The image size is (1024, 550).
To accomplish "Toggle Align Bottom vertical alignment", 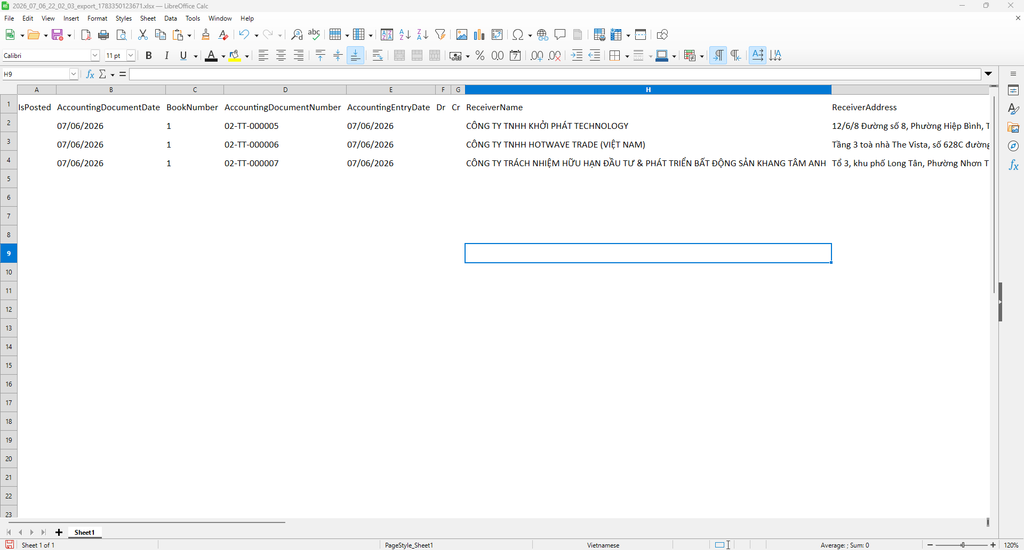I will click(355, 56).
